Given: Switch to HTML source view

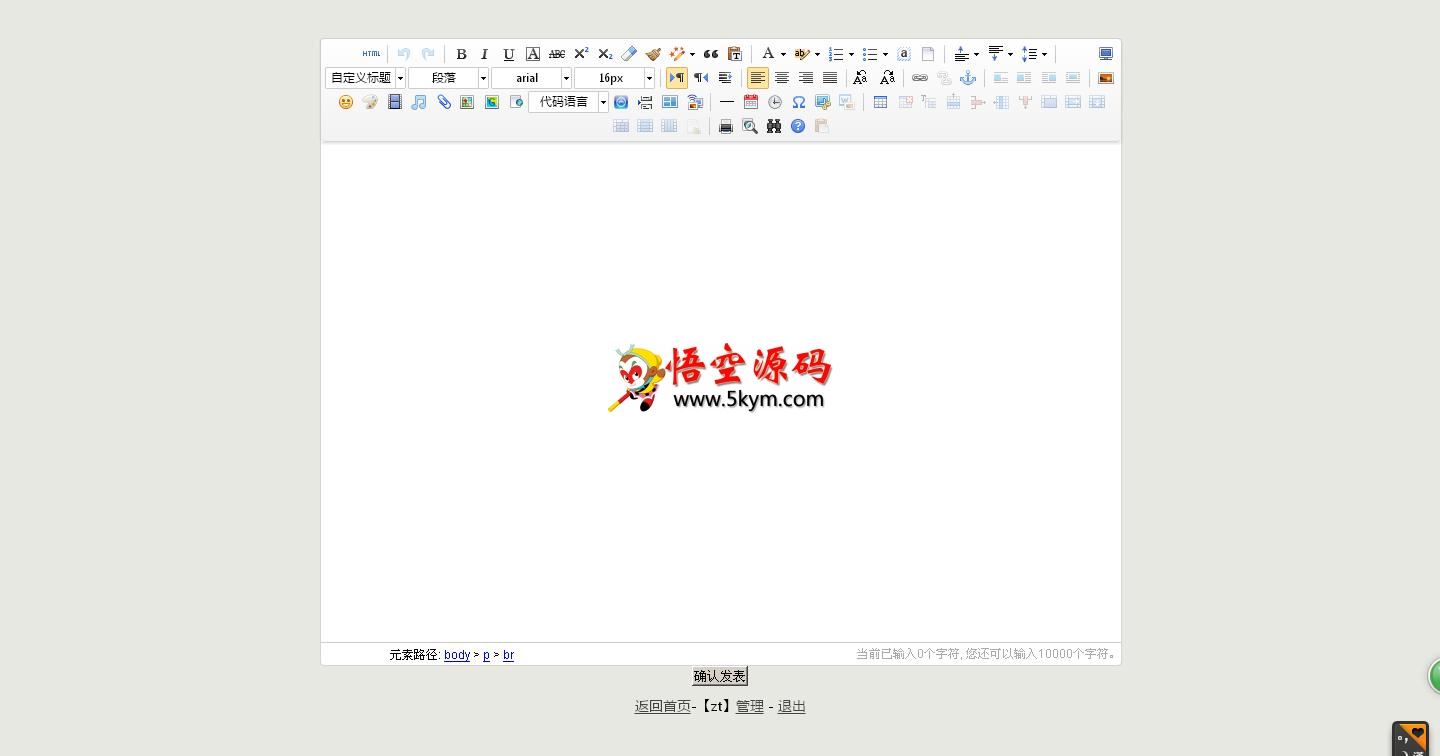Looking at the screenshot, I should coord(371,54).
